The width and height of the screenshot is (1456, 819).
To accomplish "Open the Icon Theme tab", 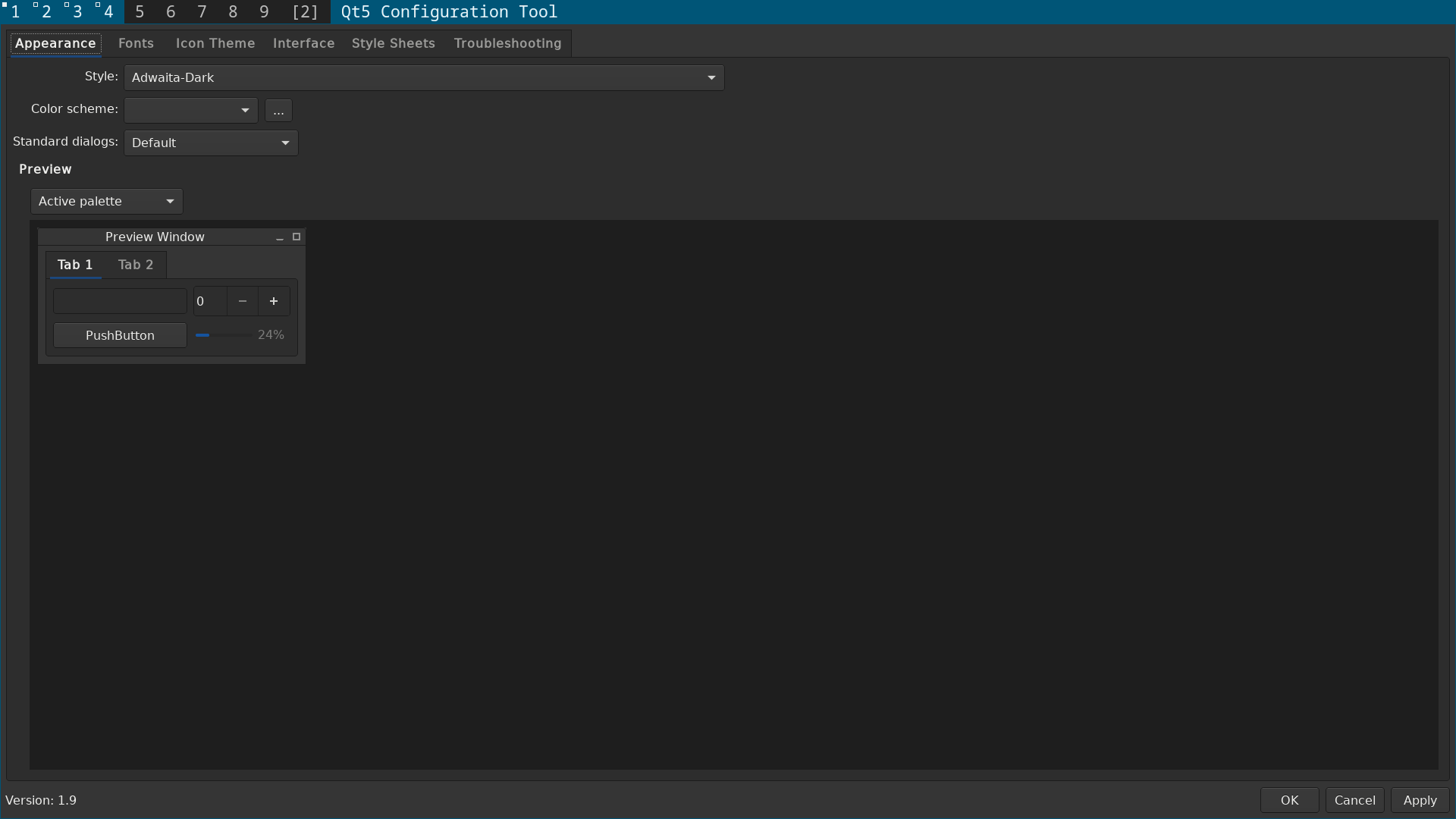I will (215, 43).
